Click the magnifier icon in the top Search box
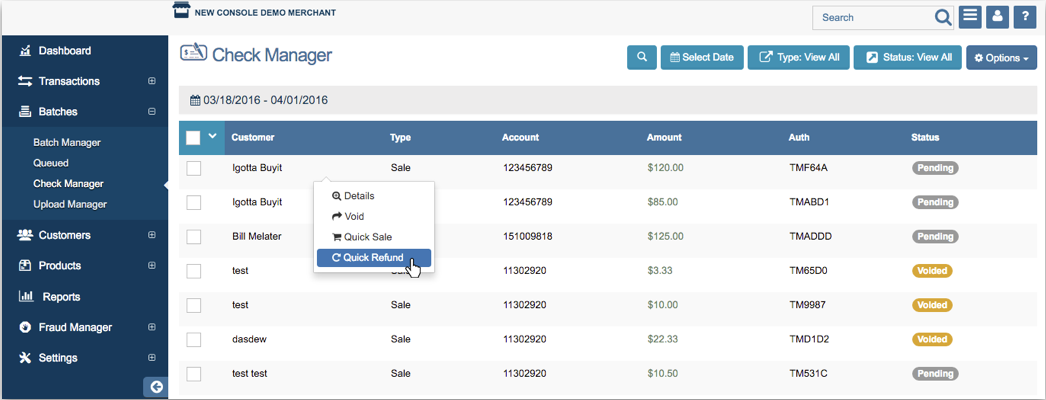1046x400 pixels. pos(943,17)
